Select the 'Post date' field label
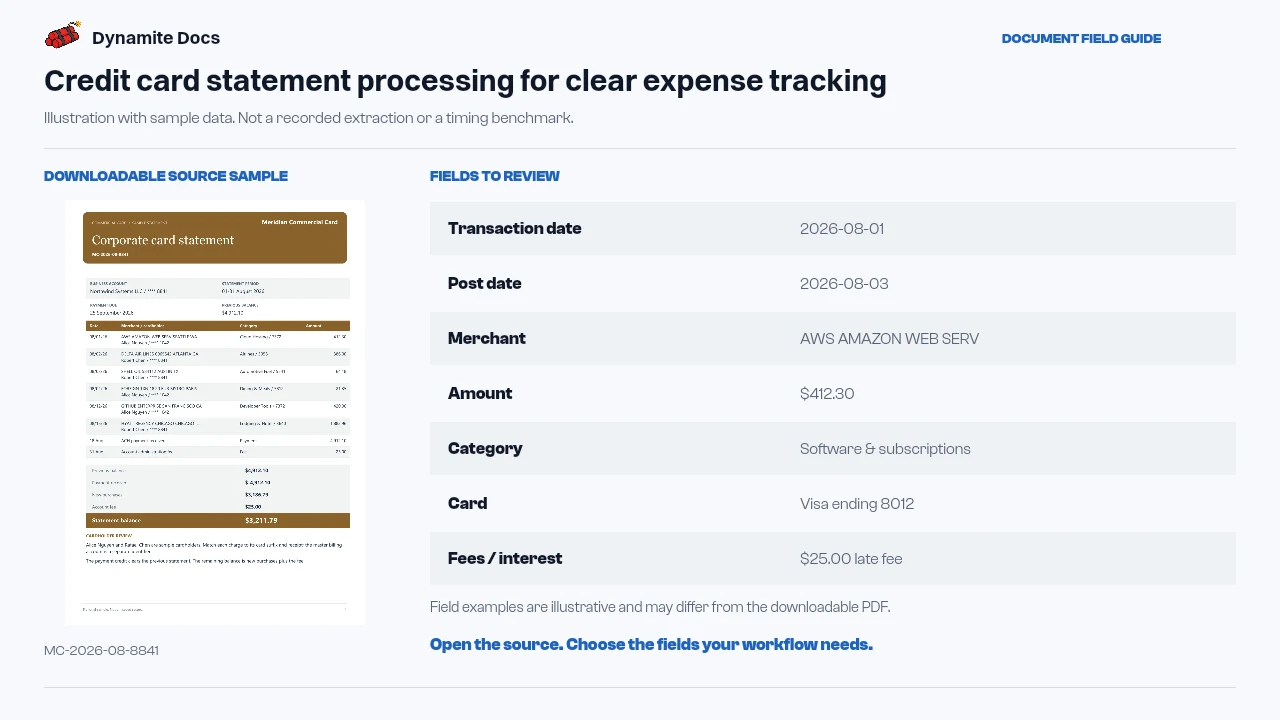 coord(484,283)
